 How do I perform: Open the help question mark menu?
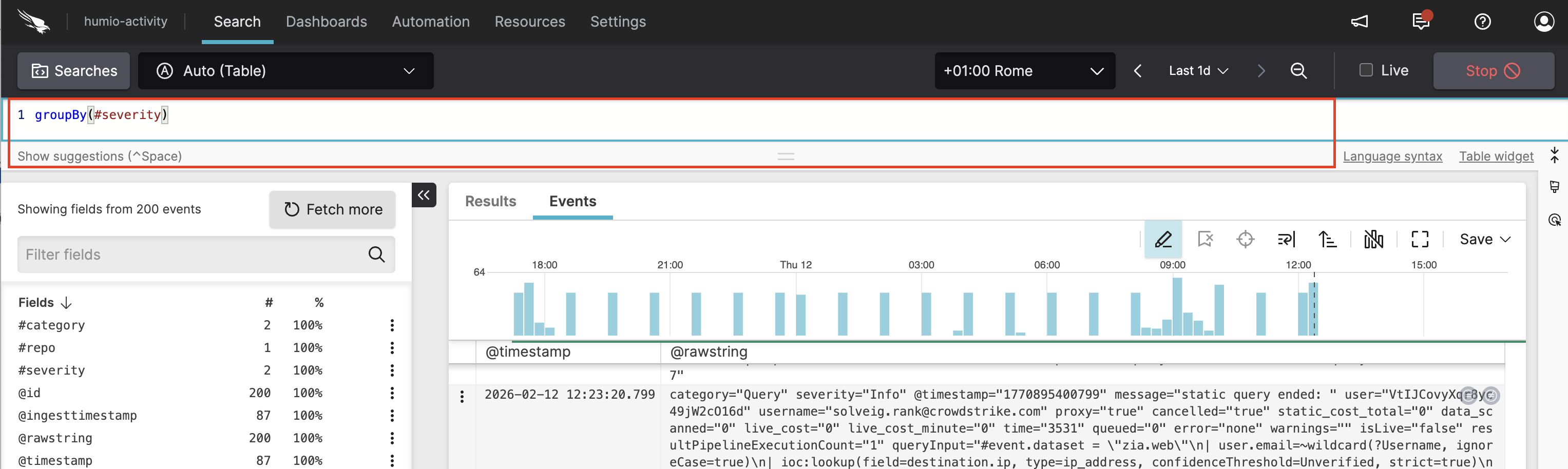1483,22
